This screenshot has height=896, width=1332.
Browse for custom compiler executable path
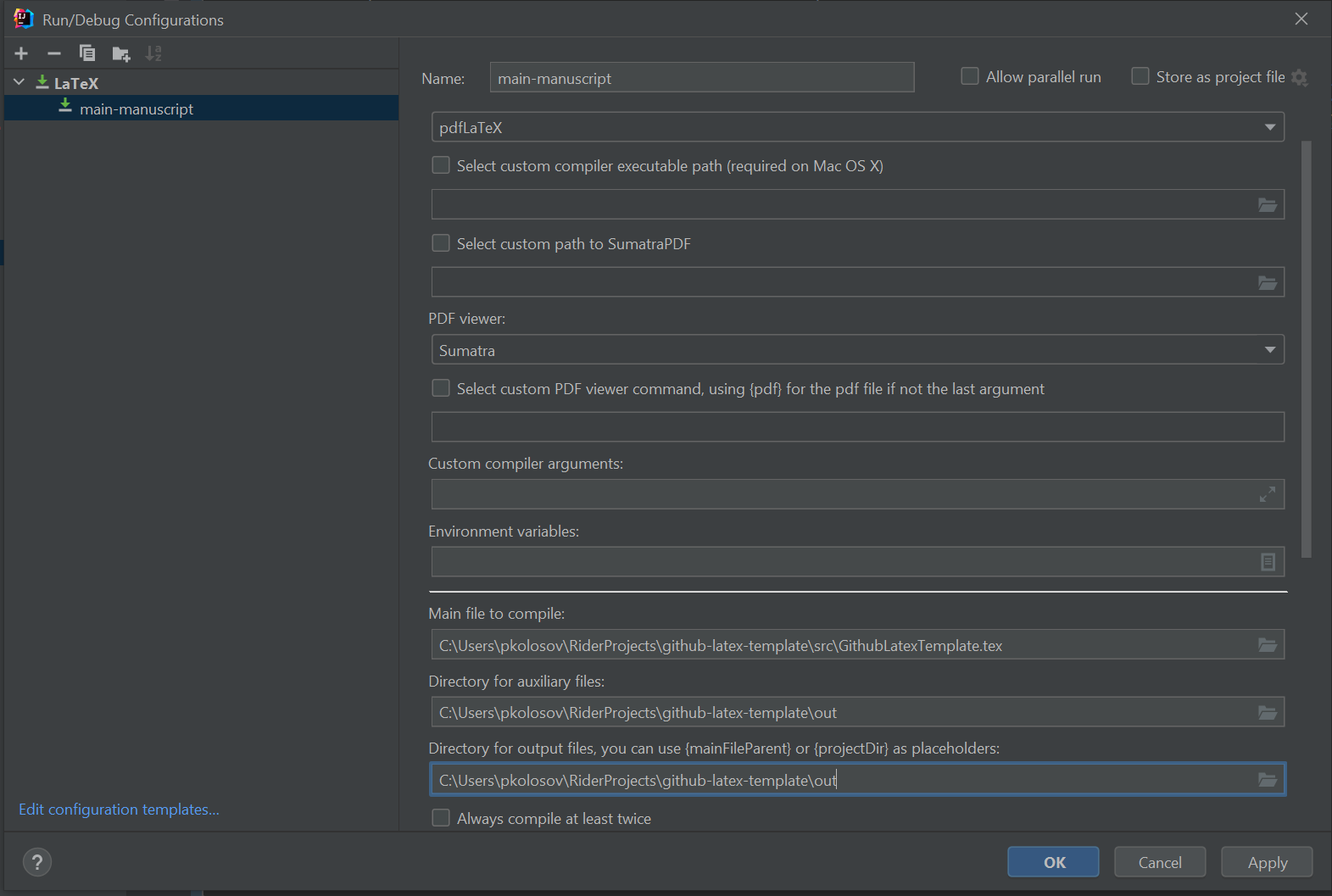click(x=1268, y=205)
